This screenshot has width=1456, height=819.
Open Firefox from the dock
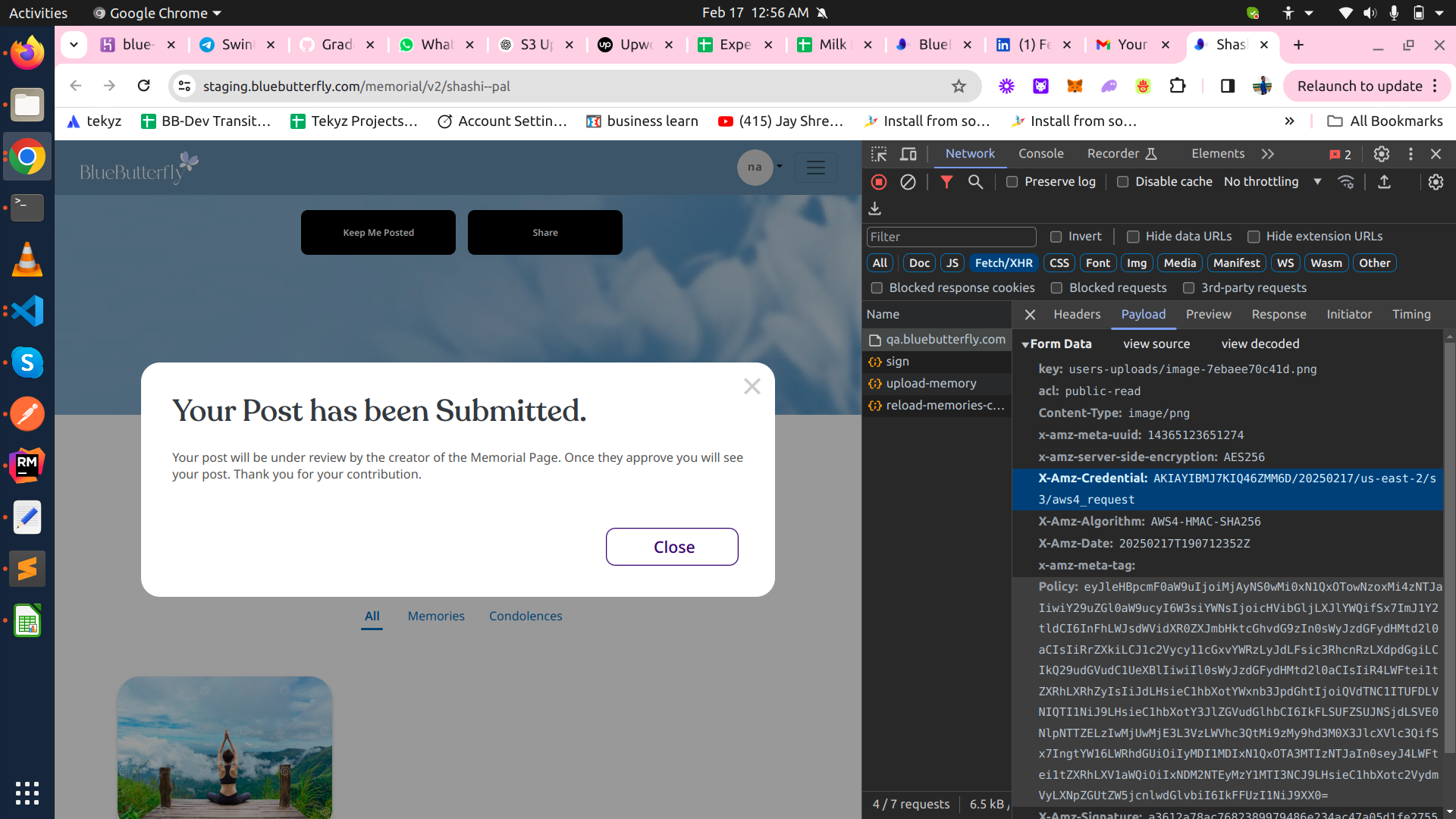click(x=27, y=53)
